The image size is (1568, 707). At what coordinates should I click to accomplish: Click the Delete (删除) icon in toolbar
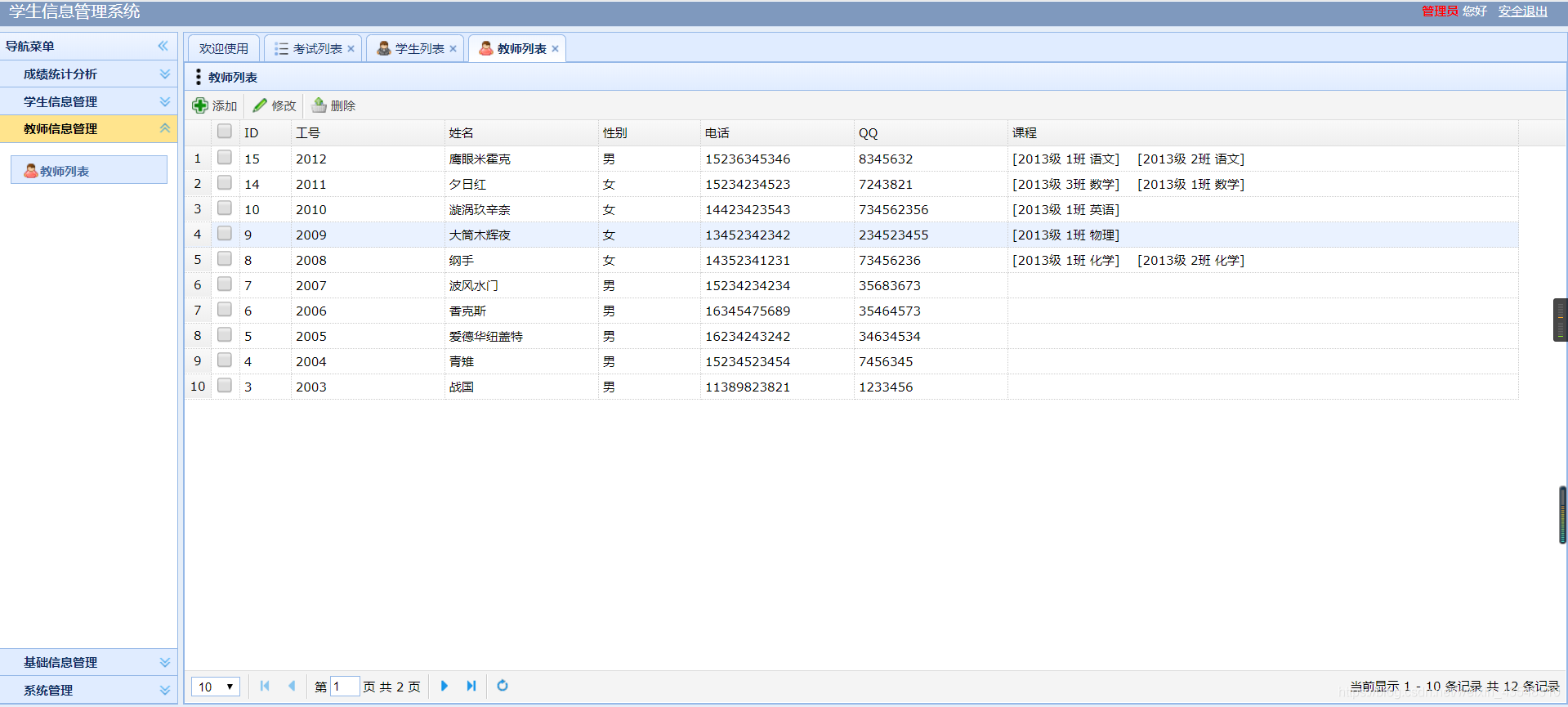(x=319, y=105)
